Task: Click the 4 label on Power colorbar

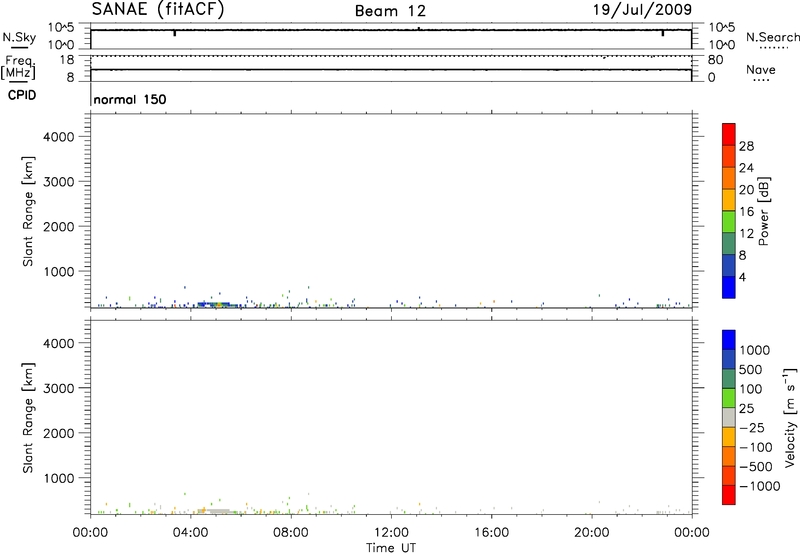Action: (x=742, y=277)
